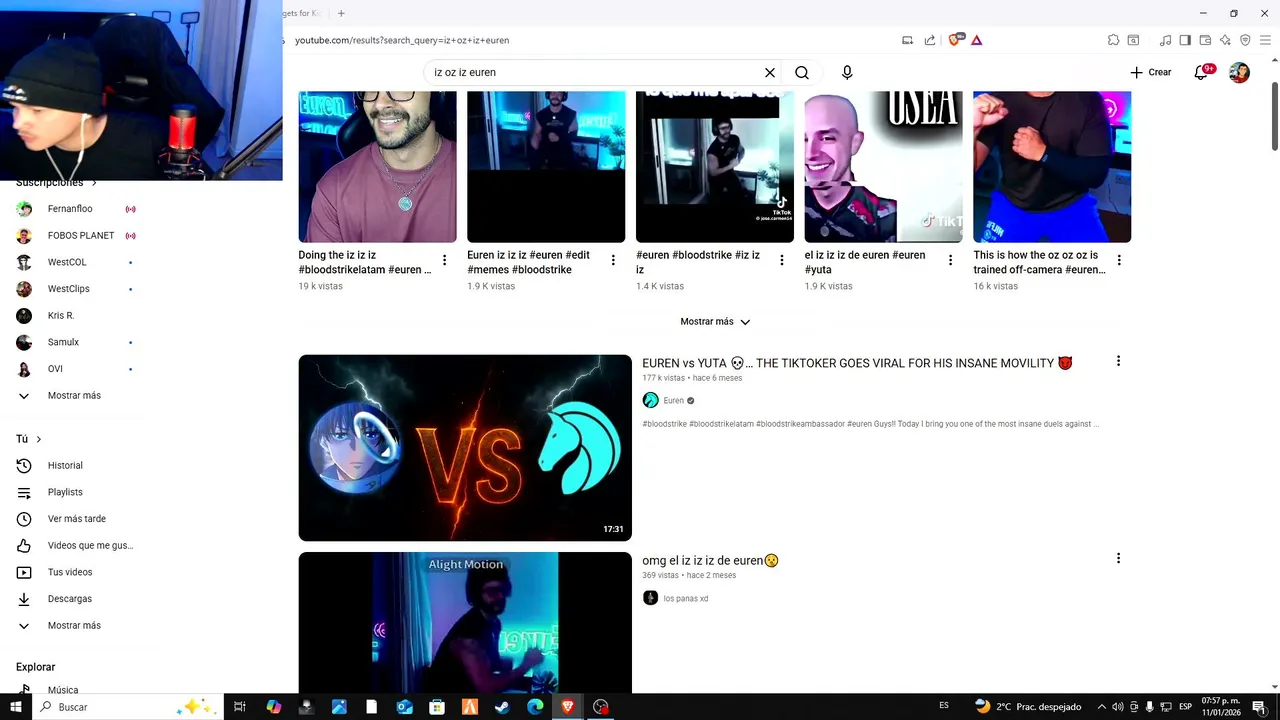Open options for 'Doing the iz iz iz' short
The height and width of the screenshot is (720, 1280).
444,260
